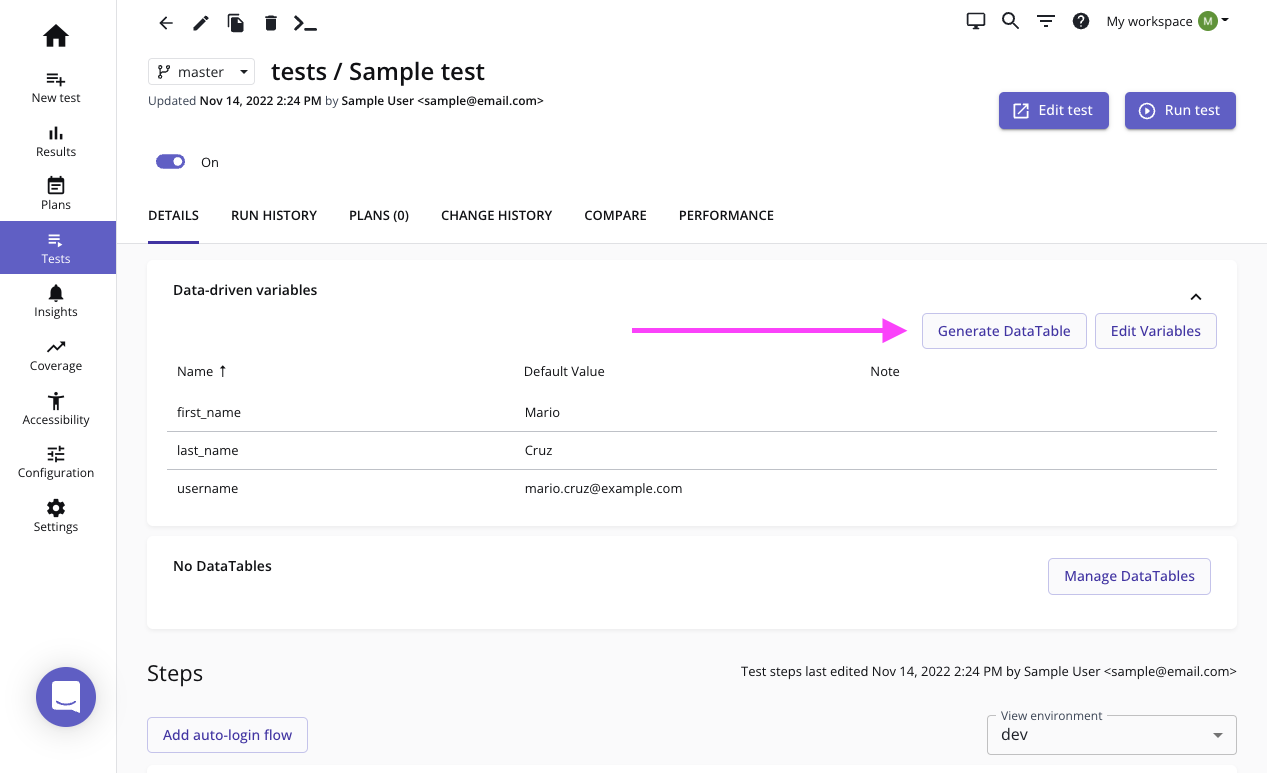The width and height of the screenshot is (1267, 773).
Task: Open the View environment dev dropdown
Action: click(1112, 735)
